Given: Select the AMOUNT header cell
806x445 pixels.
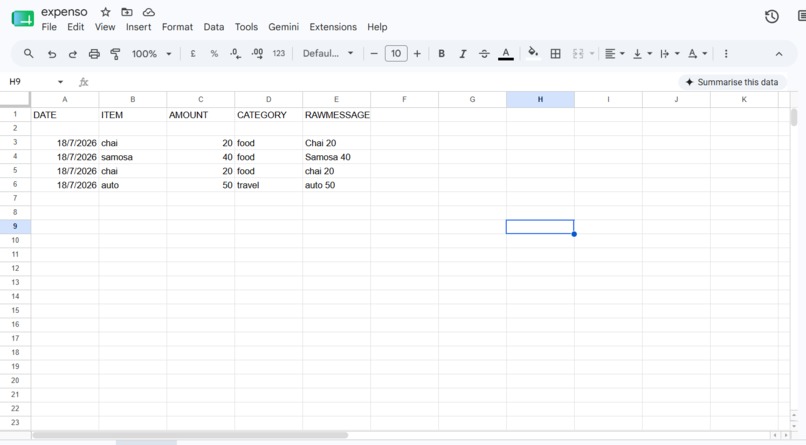Looking at the screenshot, I should tap(200, 115).
